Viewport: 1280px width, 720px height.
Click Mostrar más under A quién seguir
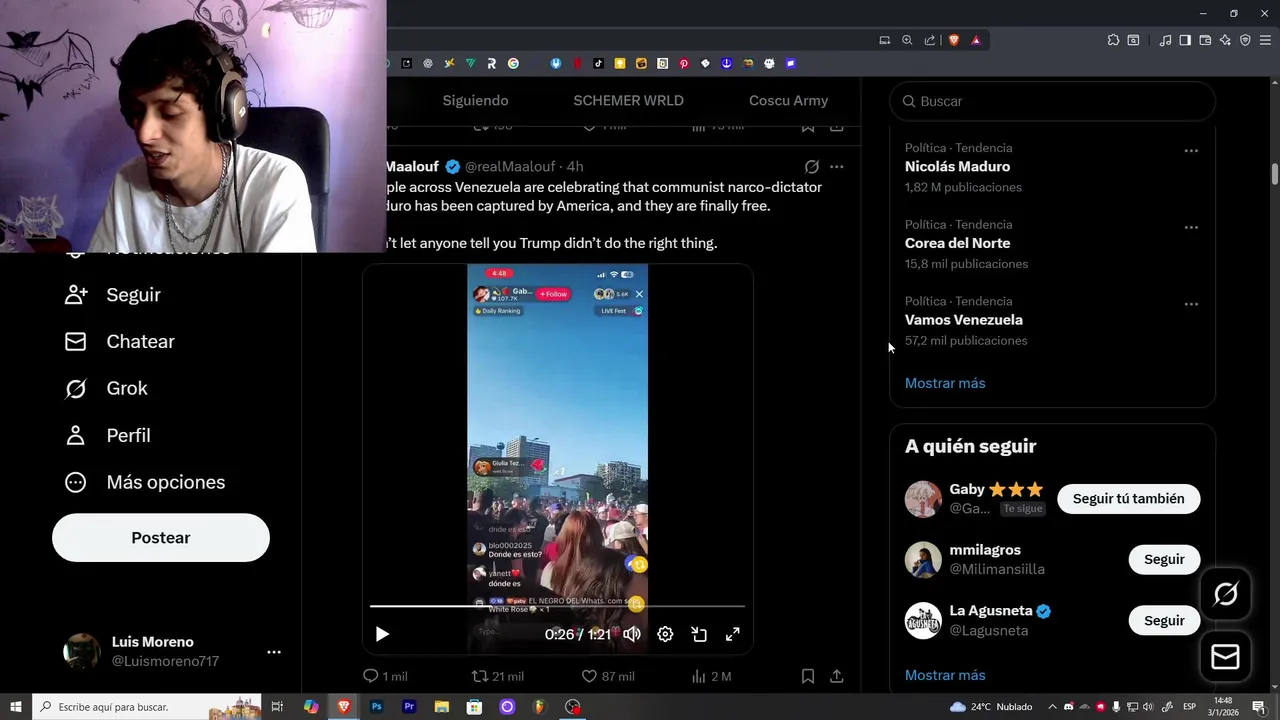tap(945, 675)
